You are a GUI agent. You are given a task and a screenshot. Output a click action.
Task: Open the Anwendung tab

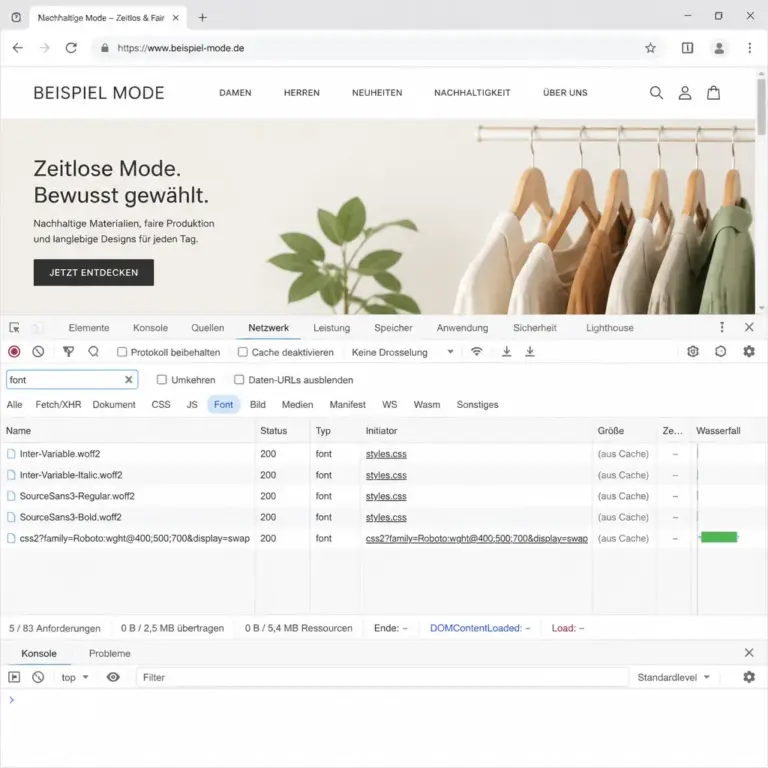(462, 328)
